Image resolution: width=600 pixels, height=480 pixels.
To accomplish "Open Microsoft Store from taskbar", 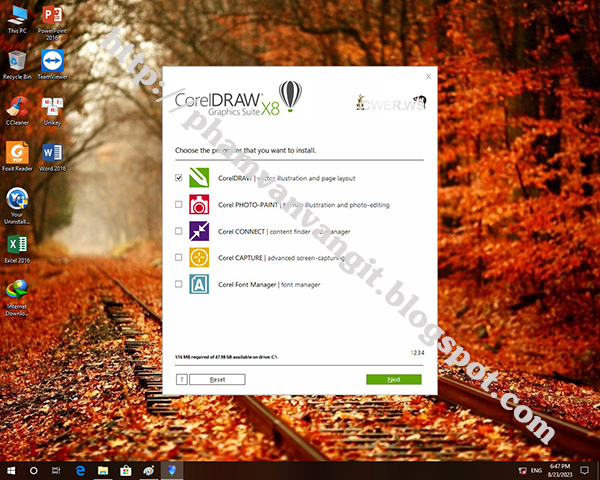I will click(126, 470).
